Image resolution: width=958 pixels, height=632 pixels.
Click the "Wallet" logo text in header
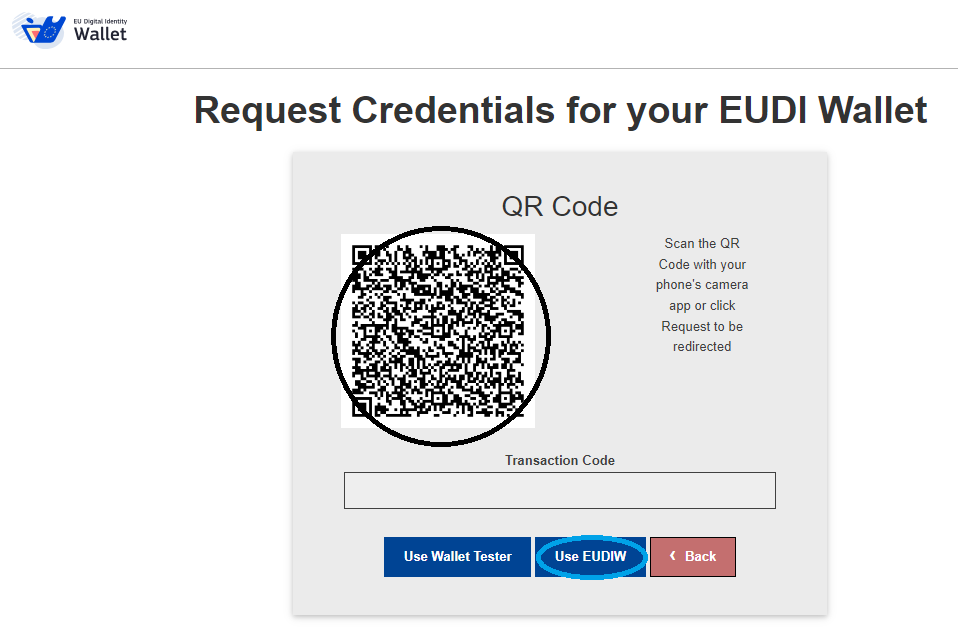coord(101,35)
